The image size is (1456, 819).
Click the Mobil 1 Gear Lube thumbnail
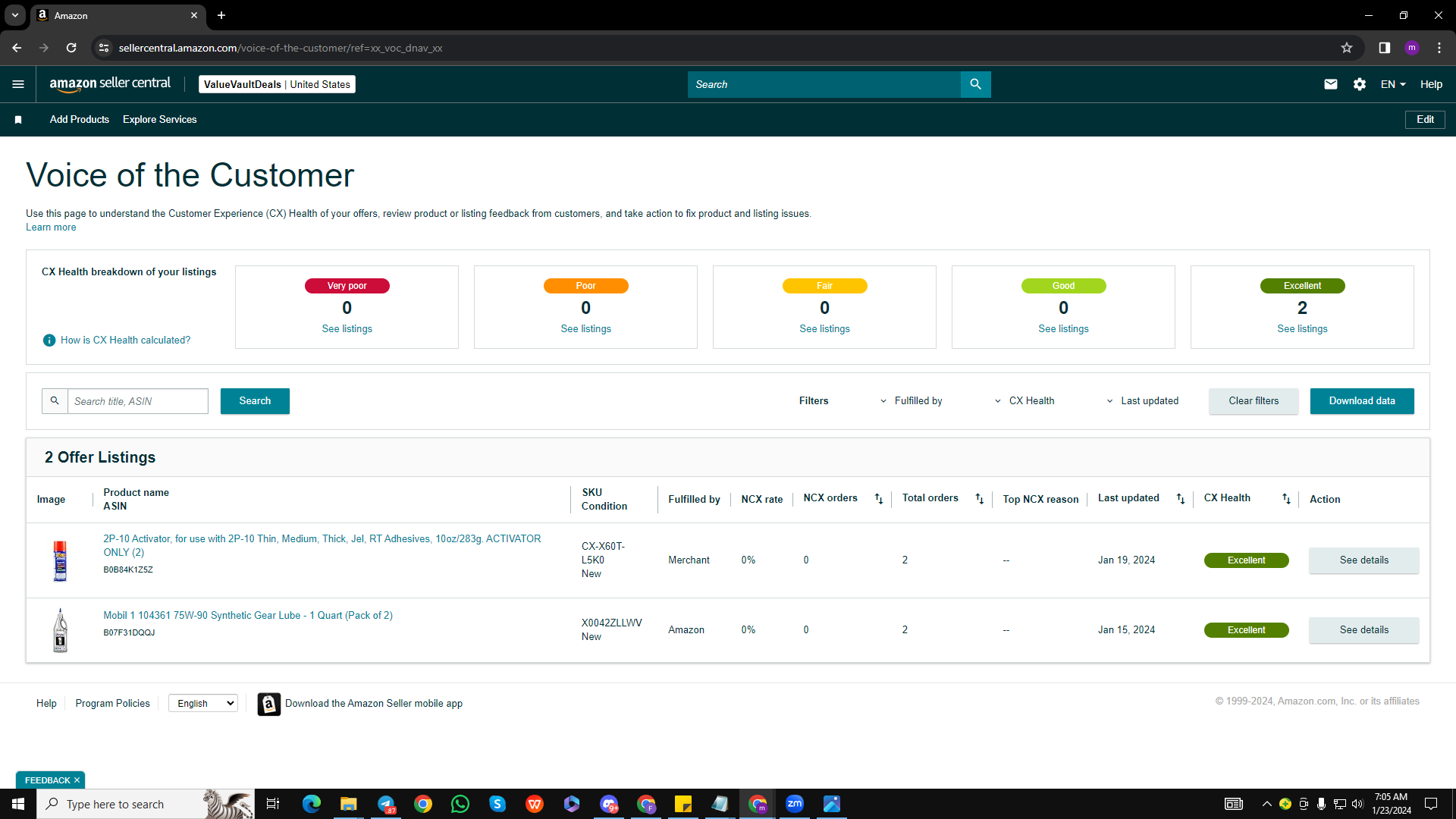click(60, 630)
